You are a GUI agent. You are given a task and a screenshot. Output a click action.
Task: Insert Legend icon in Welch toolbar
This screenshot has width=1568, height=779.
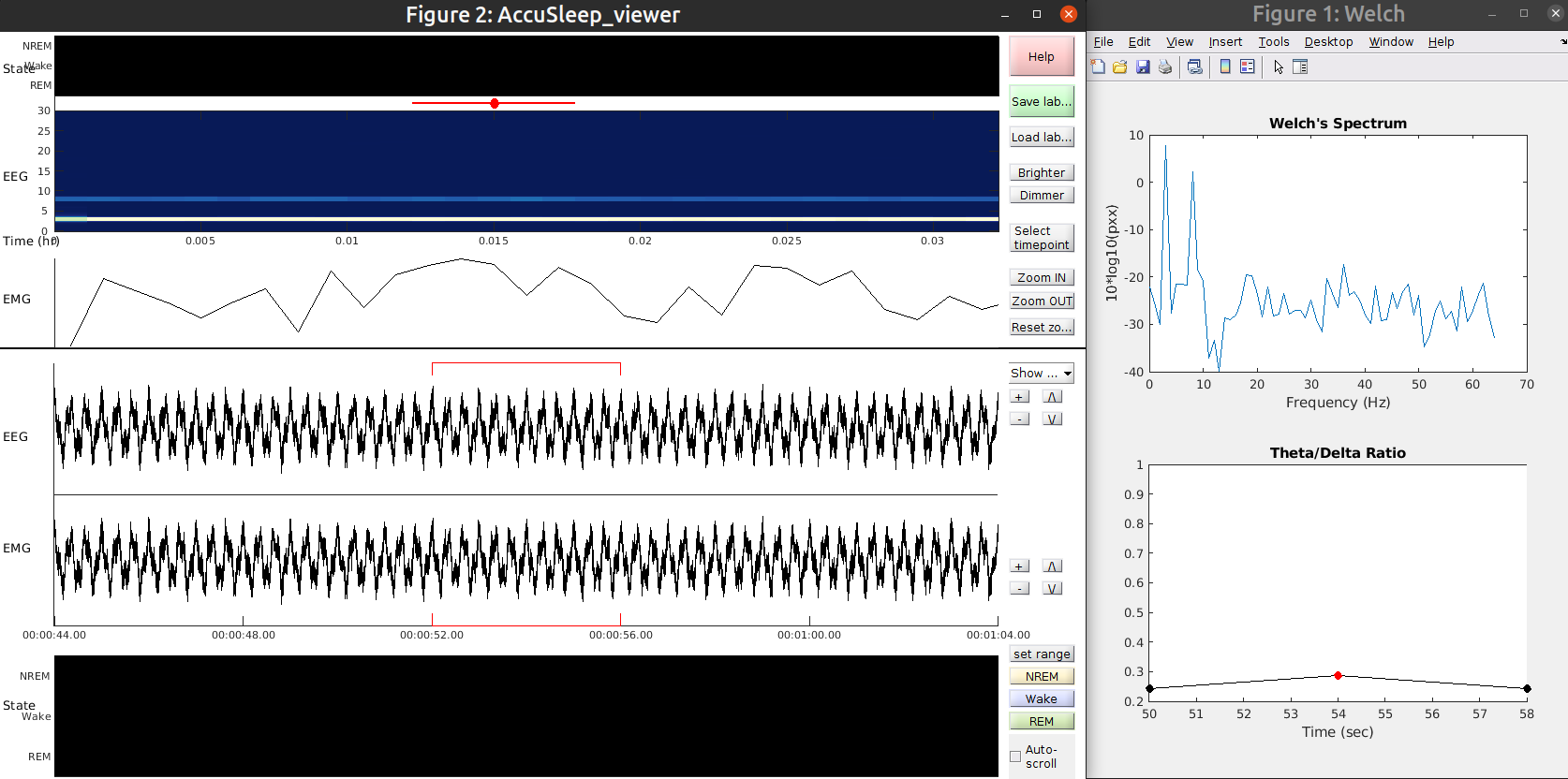pos(1247,66)
